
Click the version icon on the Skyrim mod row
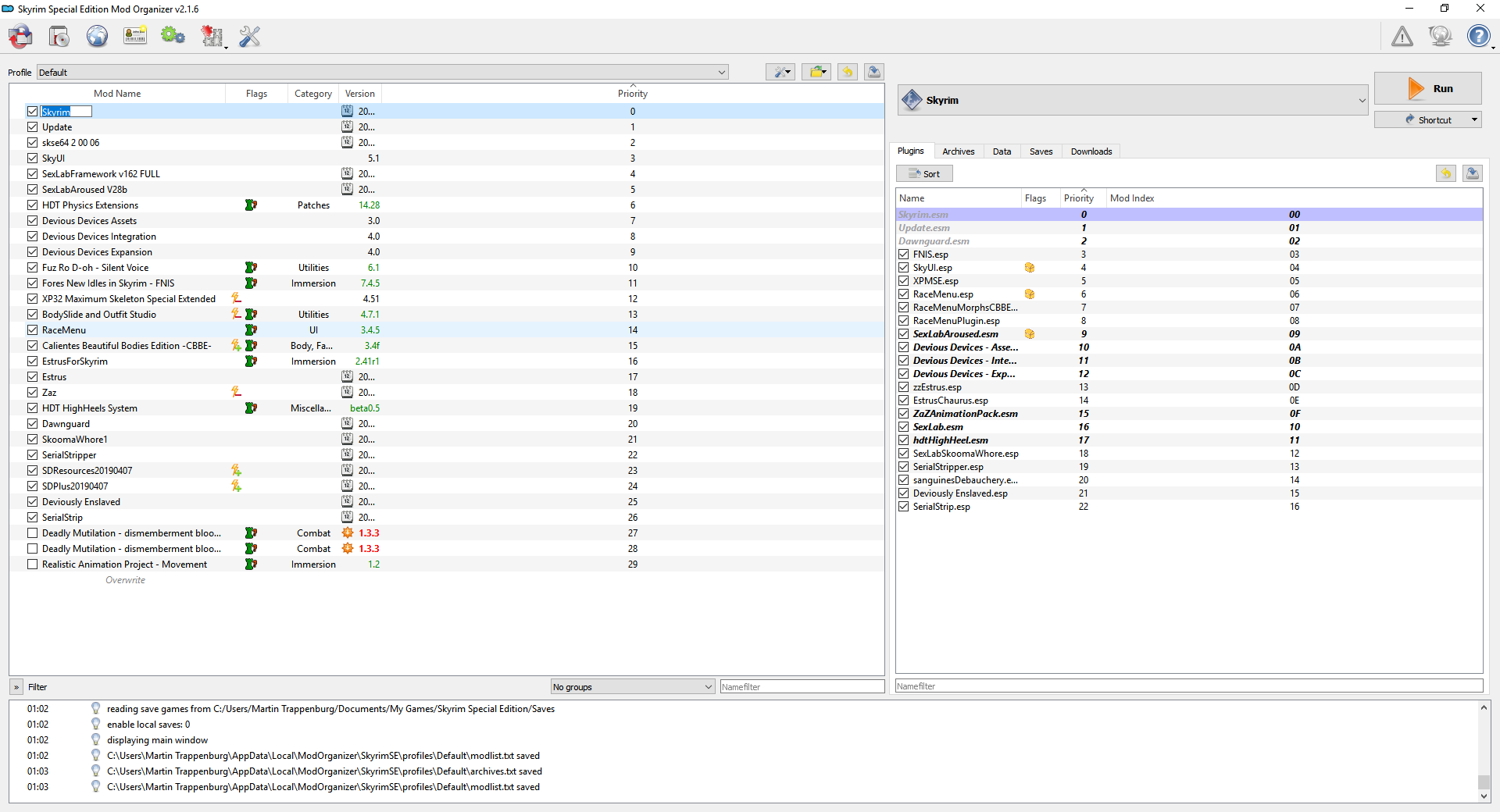(x=348, y=111)
